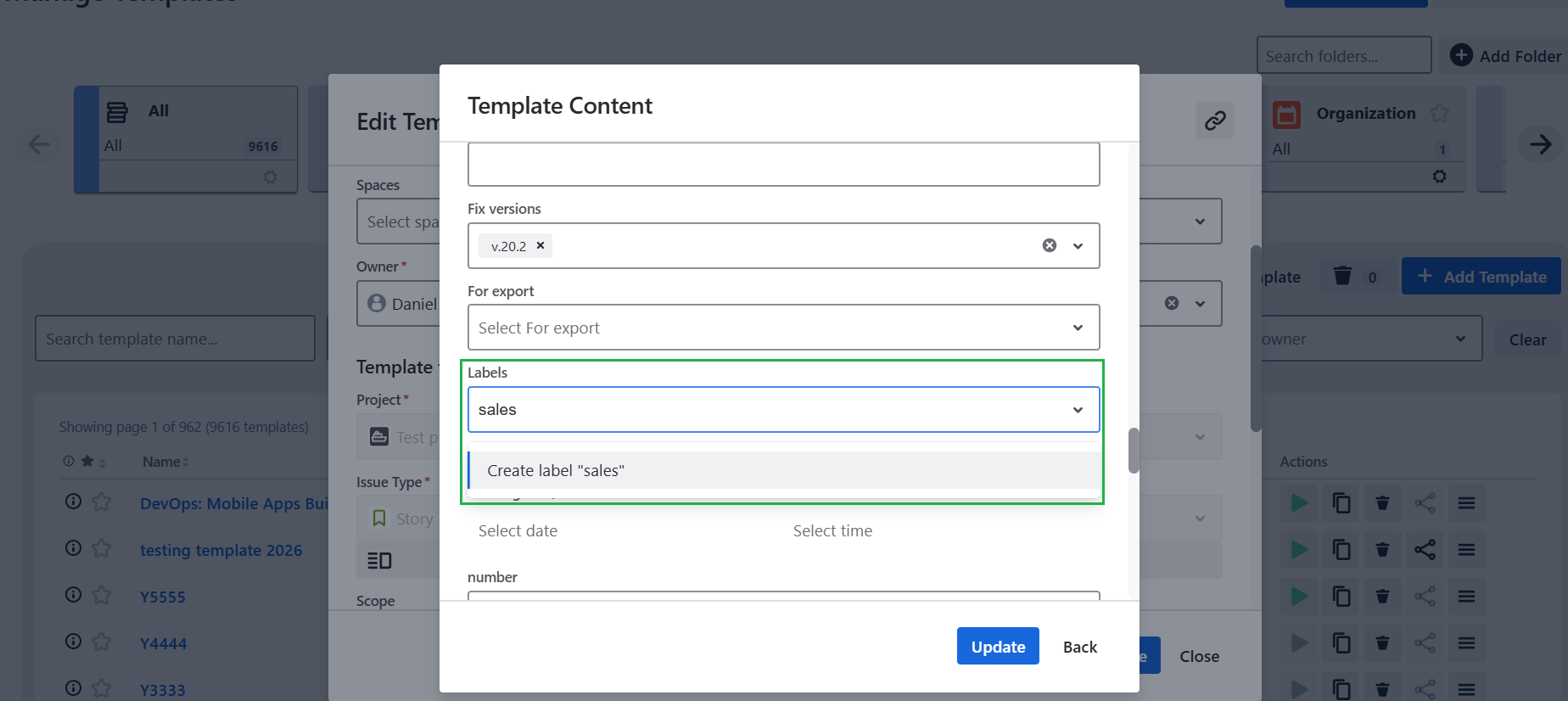Click the Update button

pos(998,647)
